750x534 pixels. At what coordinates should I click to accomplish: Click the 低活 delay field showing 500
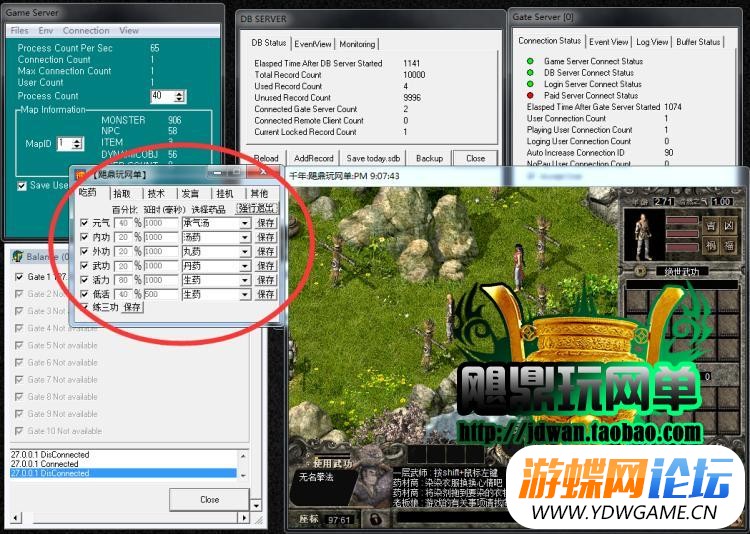(x=161, y=294)
